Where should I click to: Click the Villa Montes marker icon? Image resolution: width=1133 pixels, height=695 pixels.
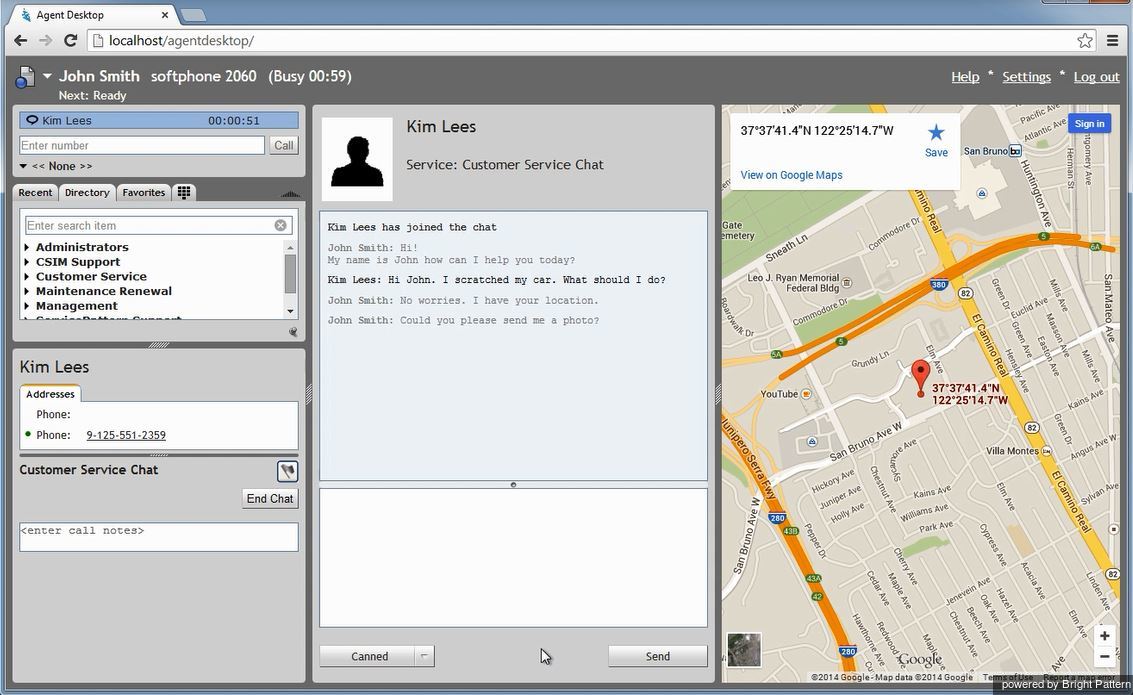pyautogui.click(x=1046, y=451)
